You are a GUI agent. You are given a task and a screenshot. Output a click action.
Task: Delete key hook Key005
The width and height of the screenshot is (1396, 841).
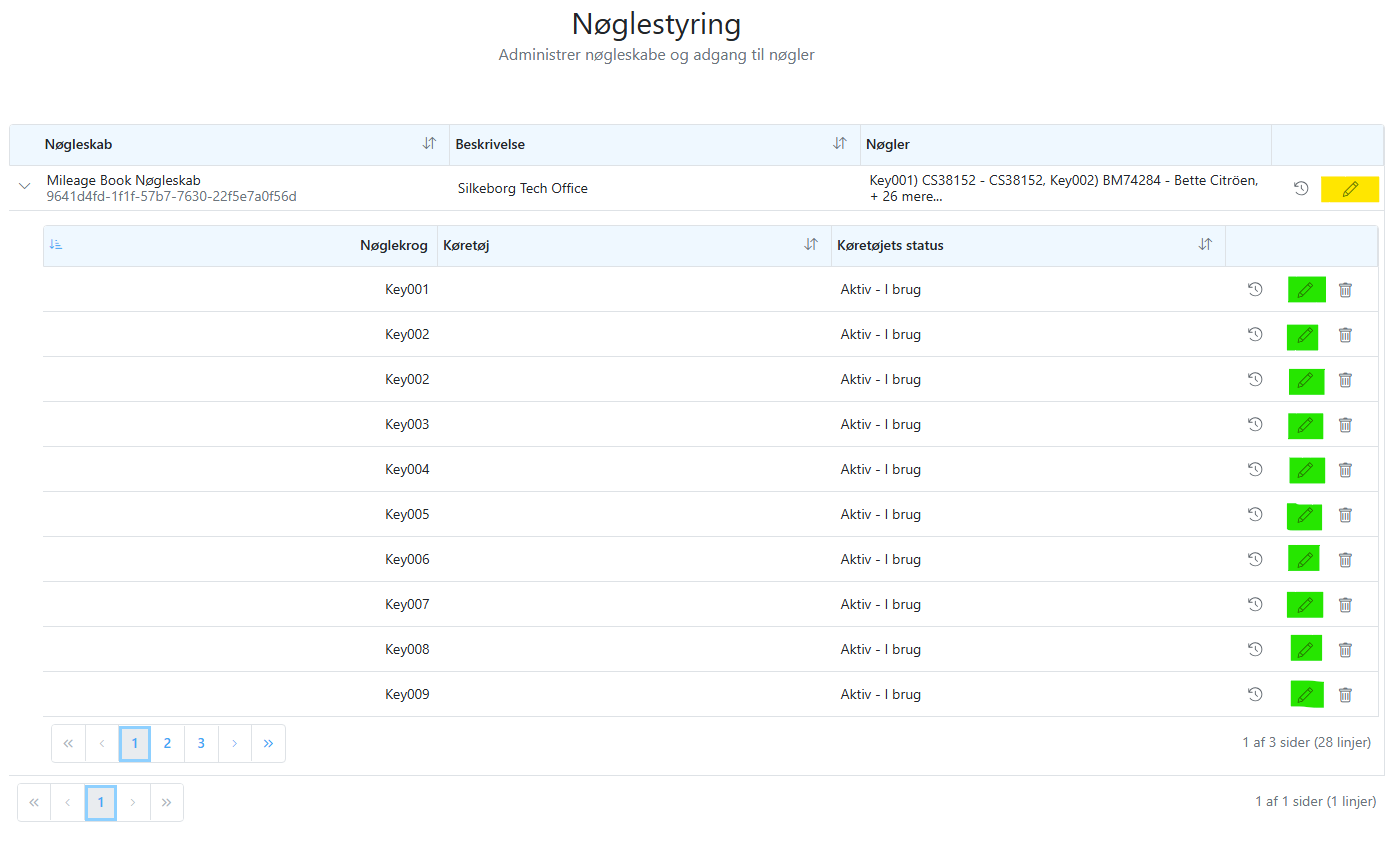(x=1345, y=515)
